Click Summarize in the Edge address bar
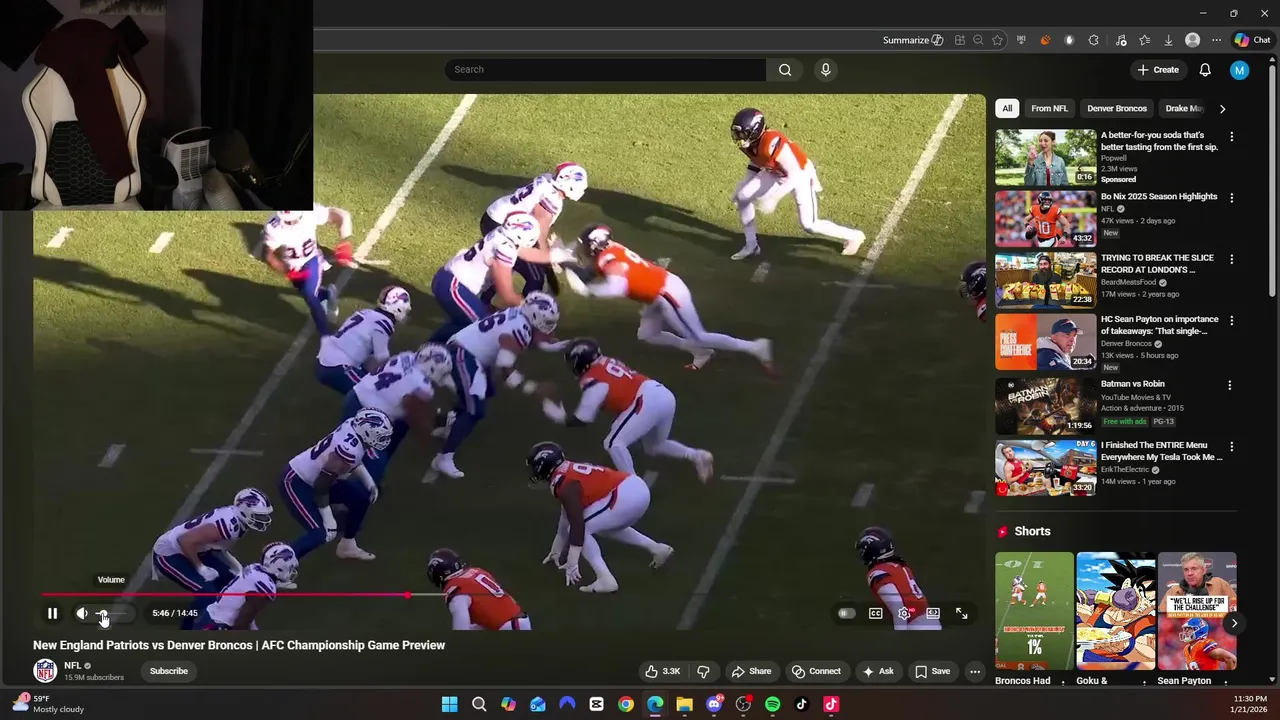 (x=913, y=40)
